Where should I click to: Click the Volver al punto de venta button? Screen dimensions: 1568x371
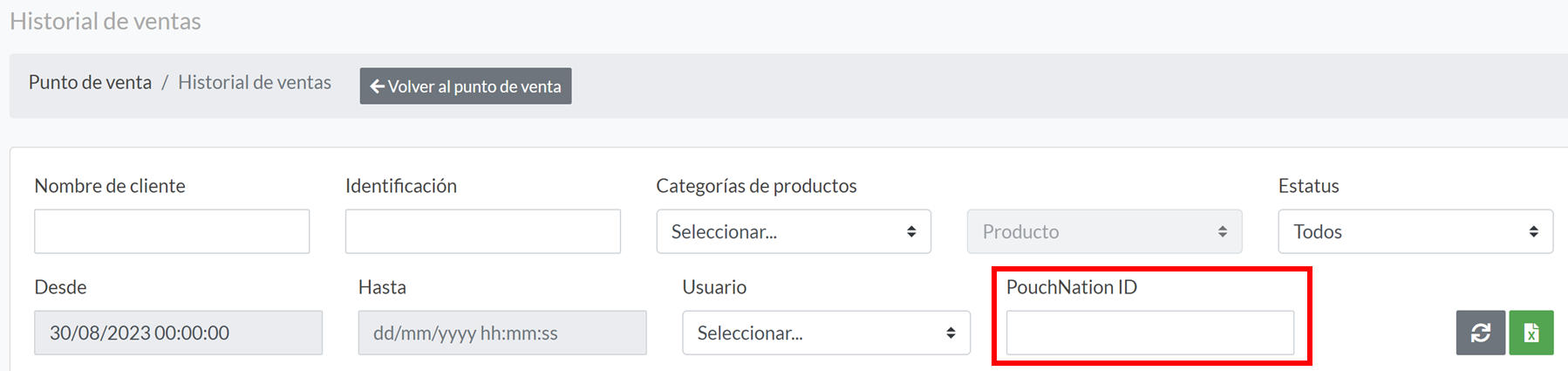466,86
